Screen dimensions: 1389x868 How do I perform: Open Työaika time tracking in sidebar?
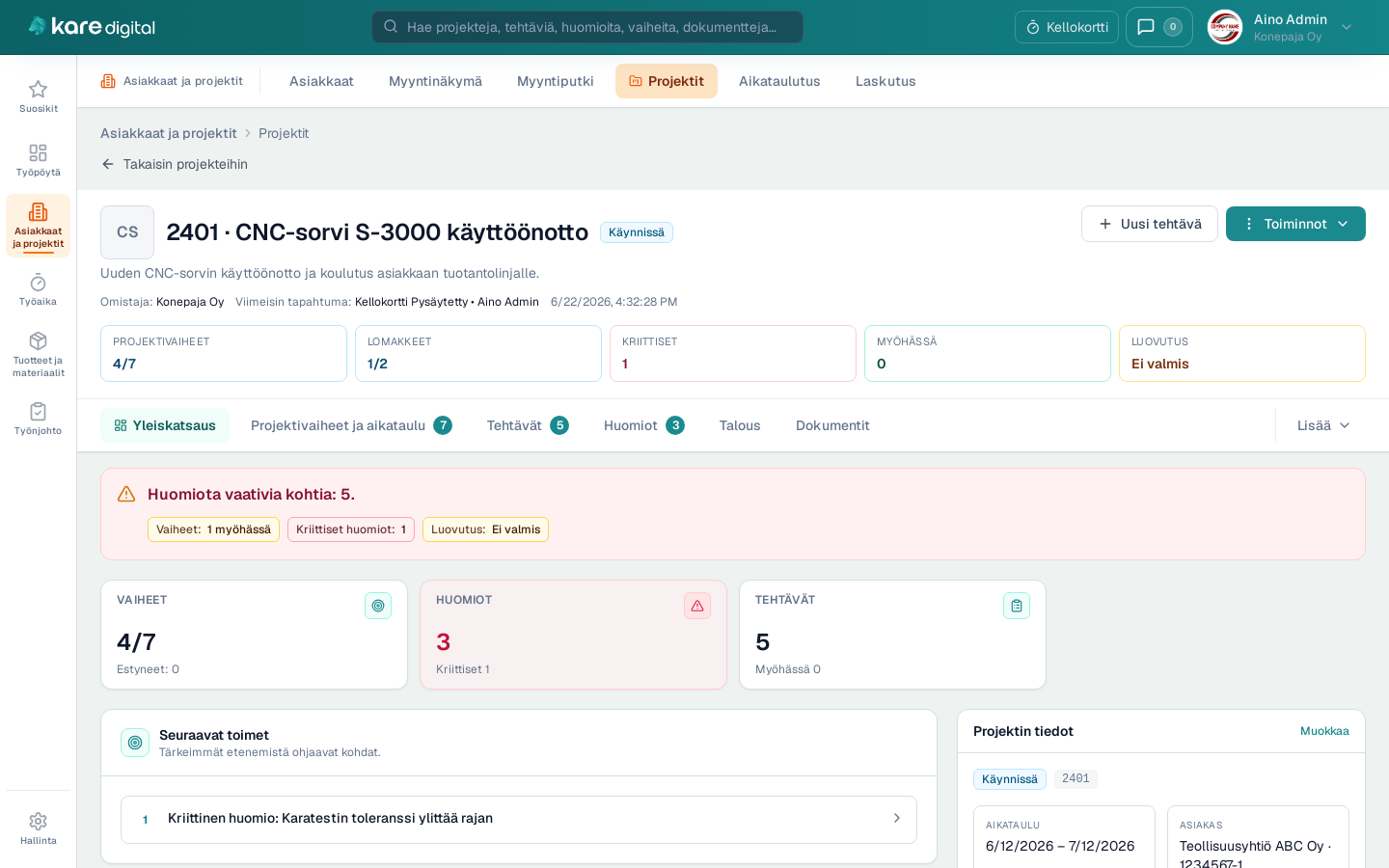point(38,289)
